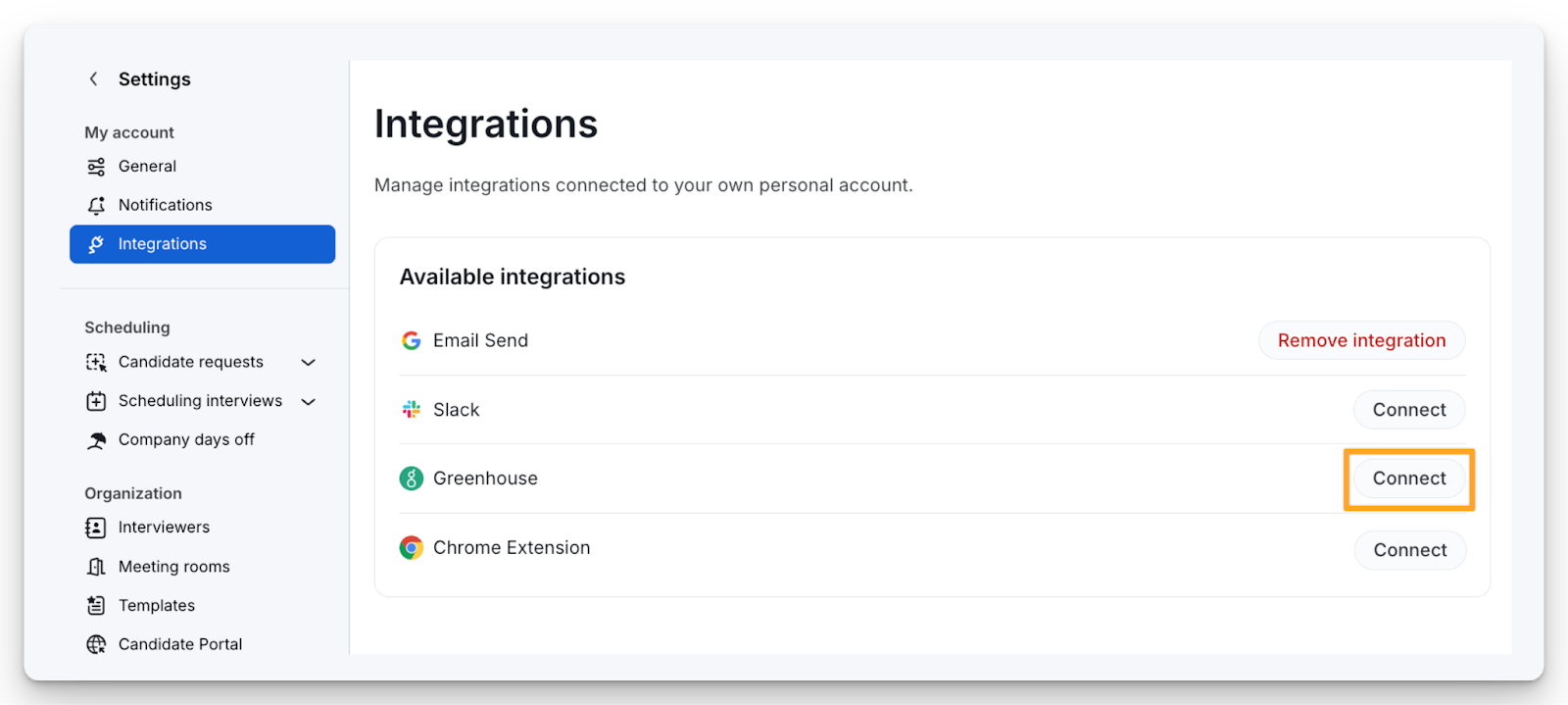
Task: Open Interviewers in the Organization section
Action: coord(164,528)
